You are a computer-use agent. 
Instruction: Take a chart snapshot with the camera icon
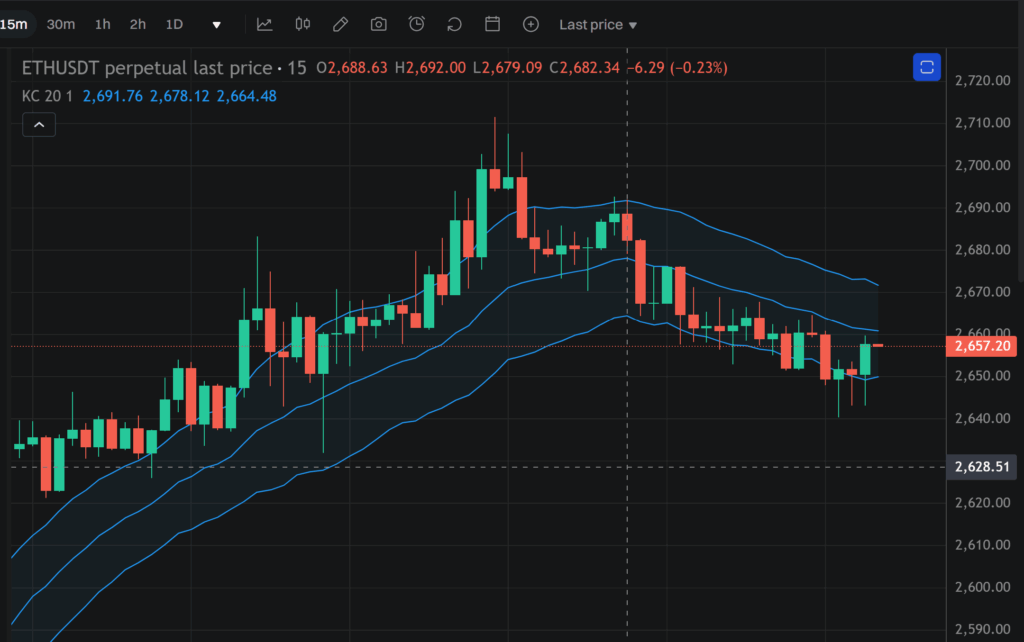378,24
